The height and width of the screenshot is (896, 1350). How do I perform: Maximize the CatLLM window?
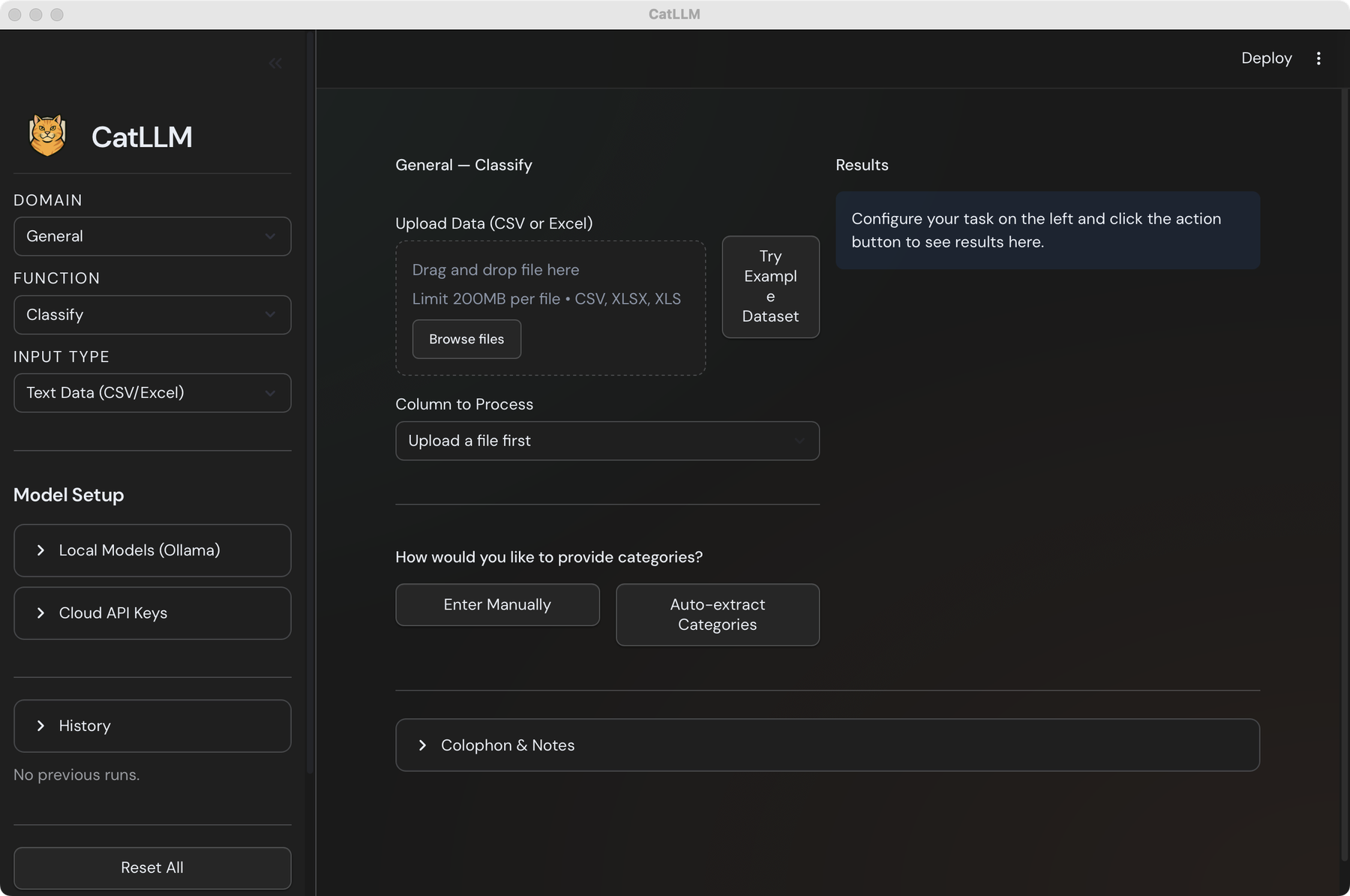(57, 14)
